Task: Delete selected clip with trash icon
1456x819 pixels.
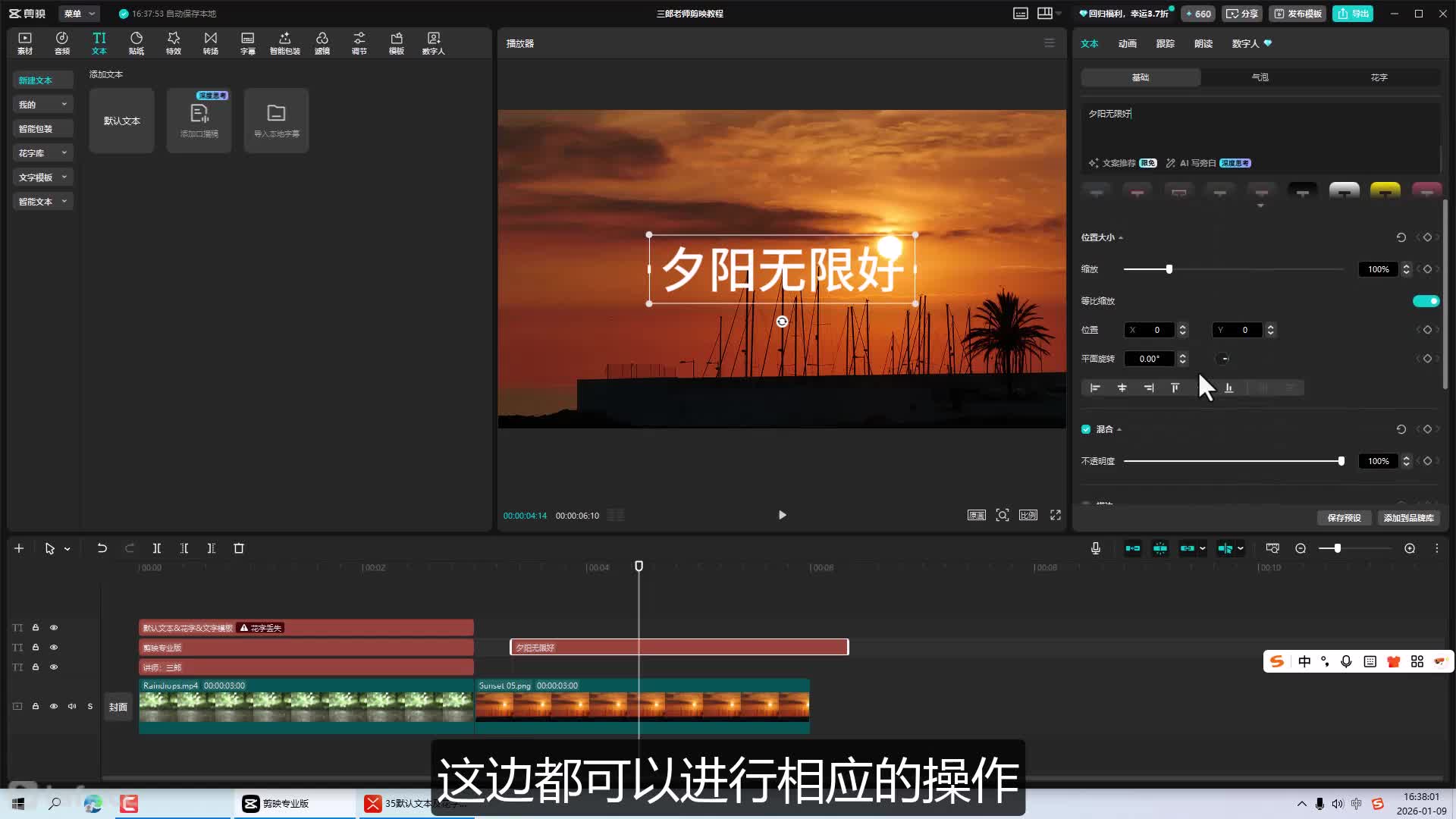Action: [x=239, y=548]
